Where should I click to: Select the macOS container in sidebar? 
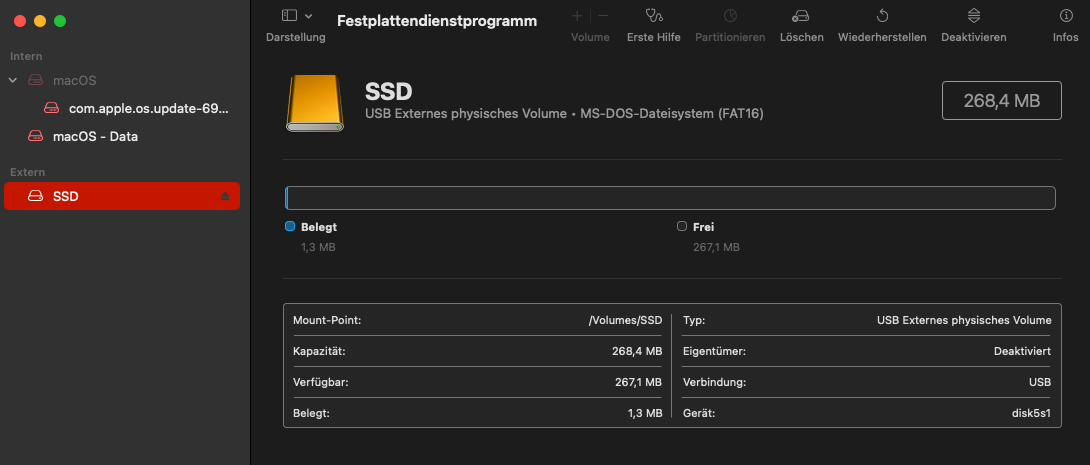[x=74, y=81]
